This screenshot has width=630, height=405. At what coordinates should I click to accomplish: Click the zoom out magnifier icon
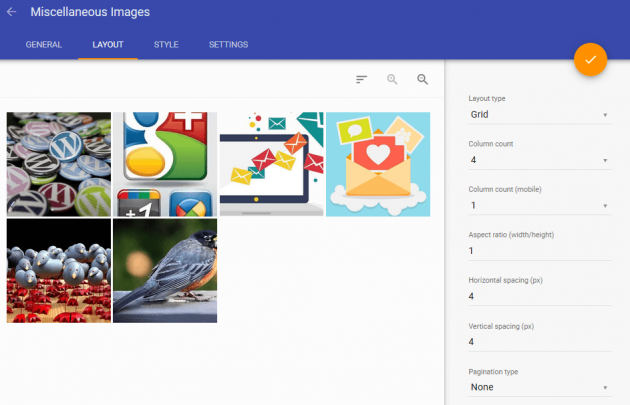point(422,79)
